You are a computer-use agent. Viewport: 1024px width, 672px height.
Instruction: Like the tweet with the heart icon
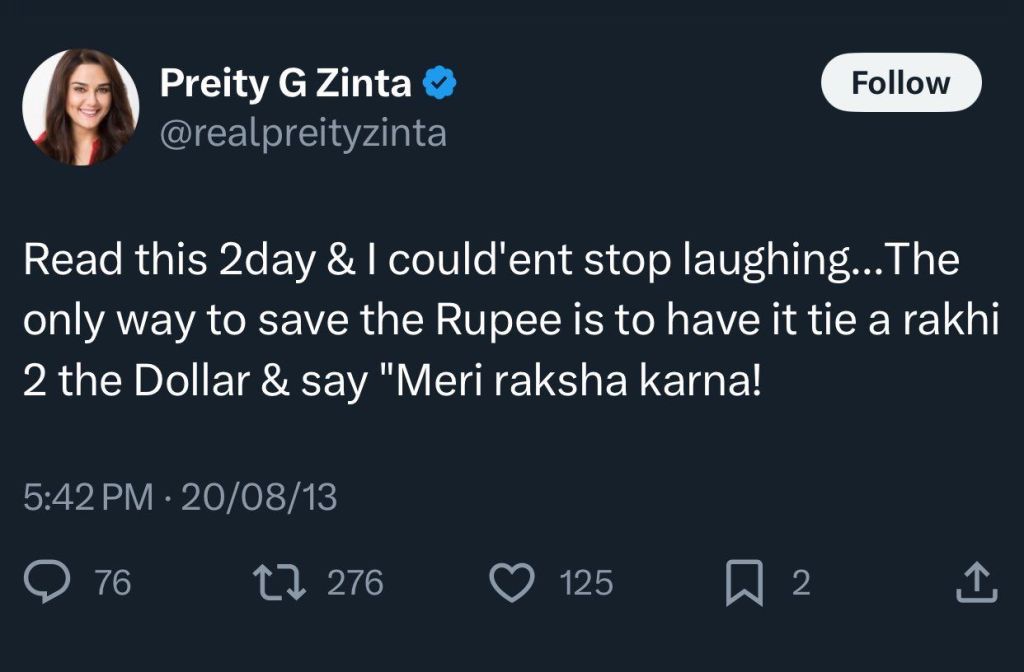click(x=516, y=582)
